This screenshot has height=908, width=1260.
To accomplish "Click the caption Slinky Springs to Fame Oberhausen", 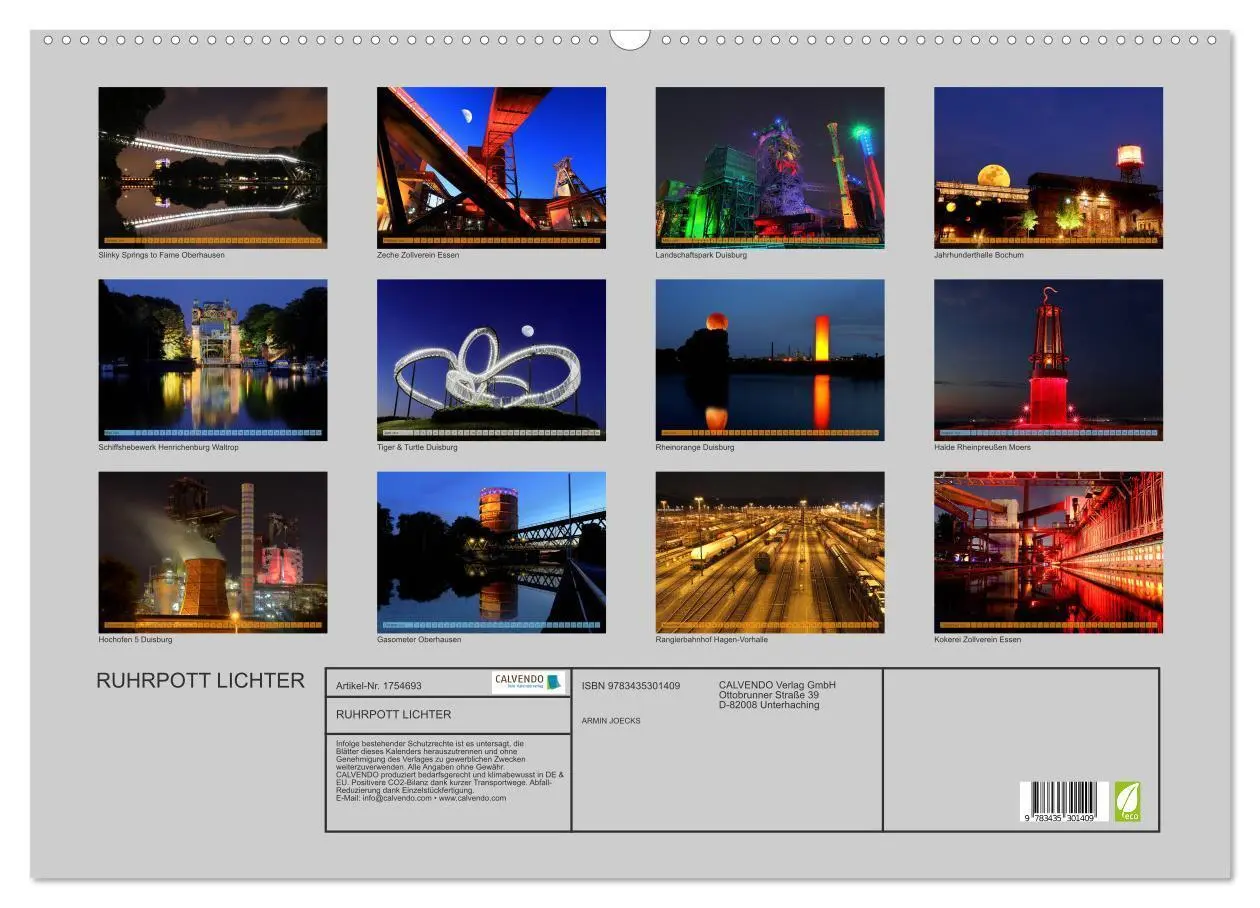I will [162, 255].
